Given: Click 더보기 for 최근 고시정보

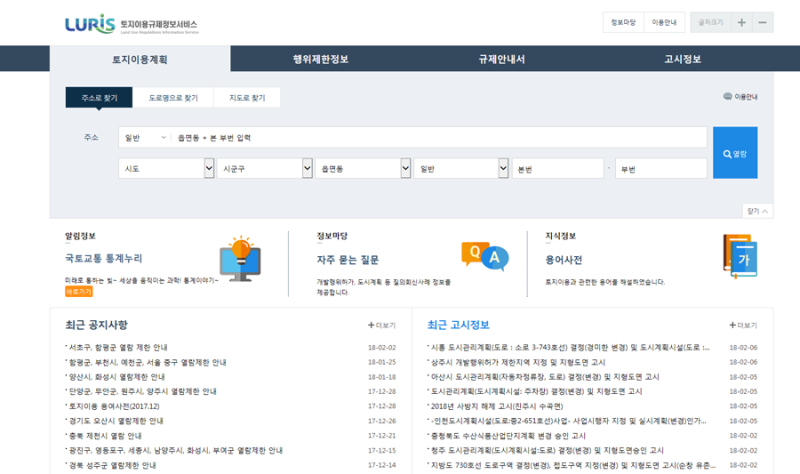Looking at the screenshot, I should coord(743,325).
